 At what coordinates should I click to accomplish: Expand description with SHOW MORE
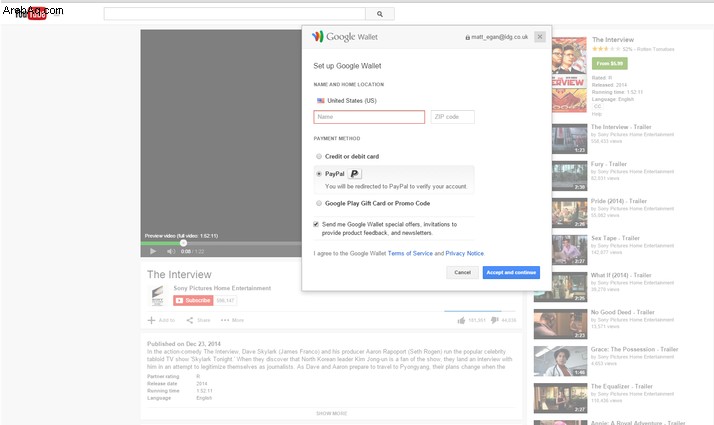click(x=332, y=413)
